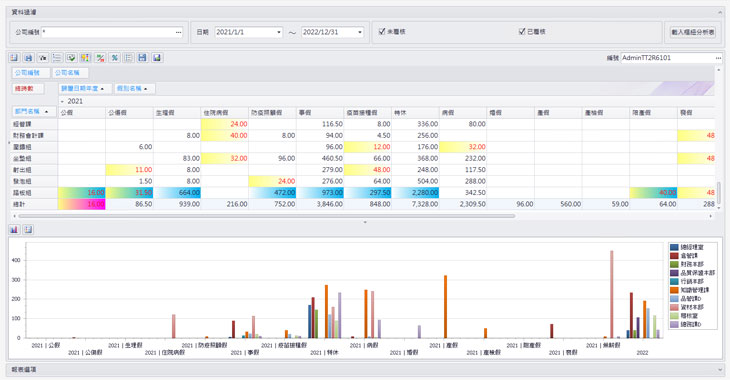The height and width of the screenshot is (380, 730).
Task: Click the collapse arrow on grid-chart splitter
Action: coord(365,222)
